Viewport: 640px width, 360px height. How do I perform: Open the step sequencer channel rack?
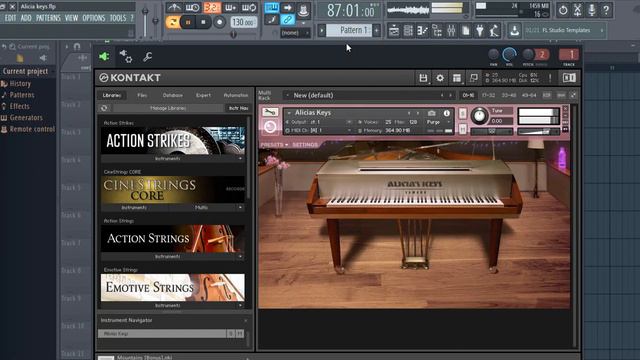408,31
